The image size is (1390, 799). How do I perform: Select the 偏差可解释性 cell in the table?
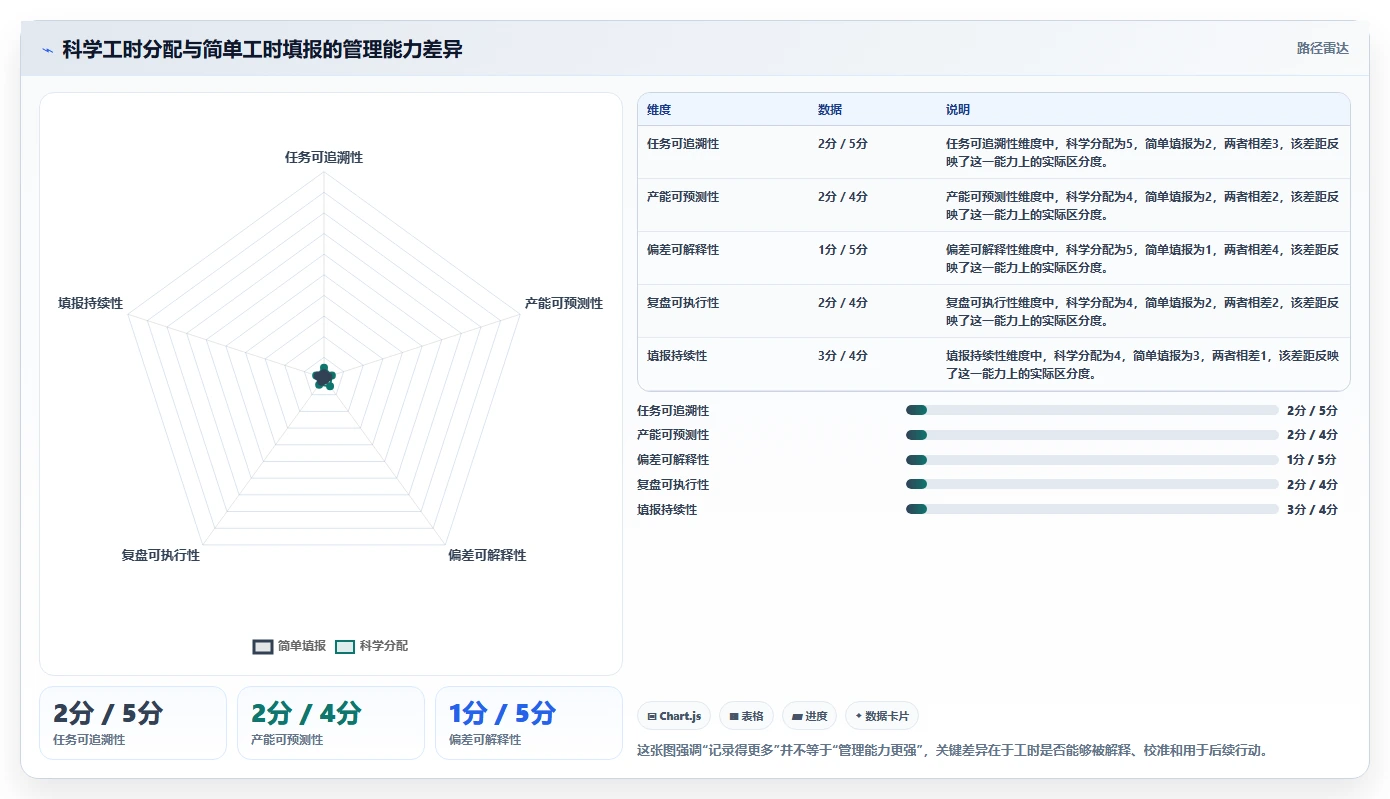[x=683, y=250]
